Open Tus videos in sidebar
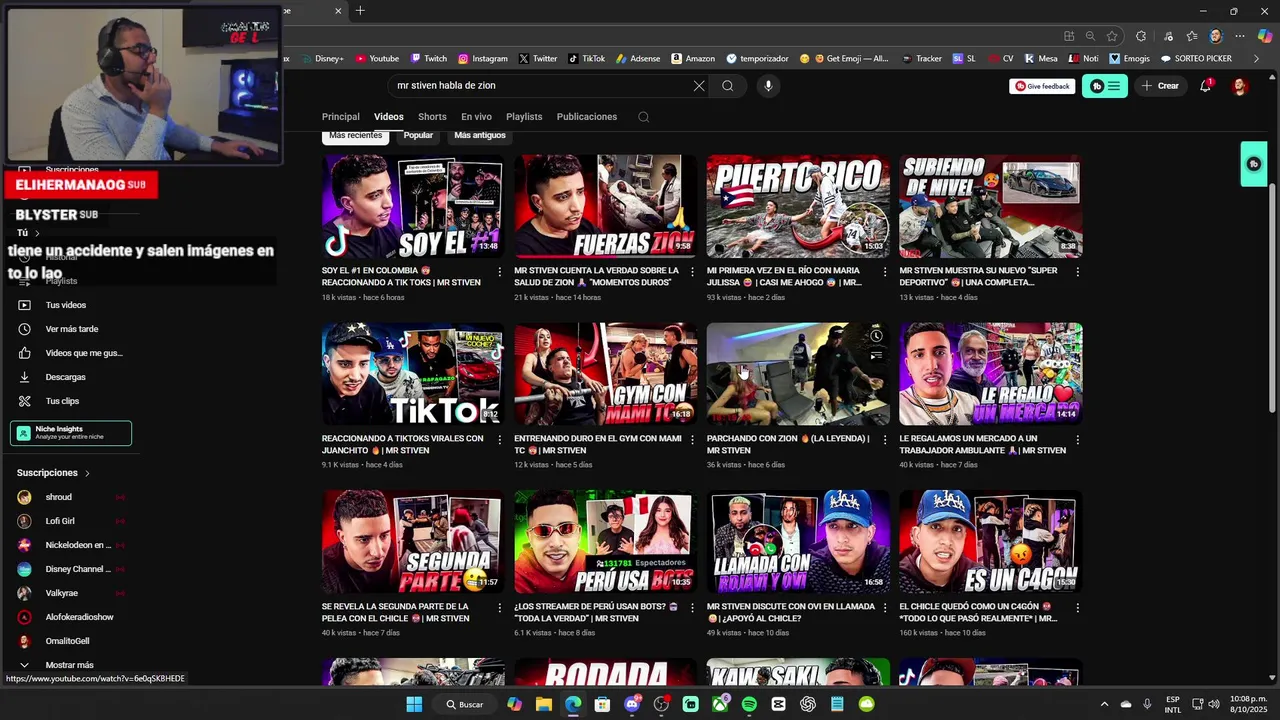1280x720 pixels. [66, 305]
